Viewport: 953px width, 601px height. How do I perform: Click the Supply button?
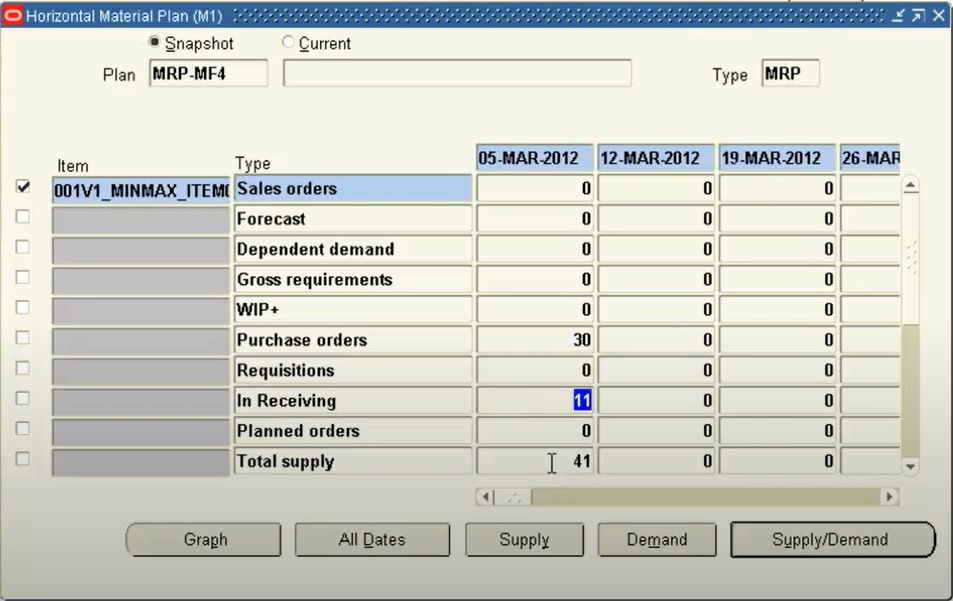524,540
